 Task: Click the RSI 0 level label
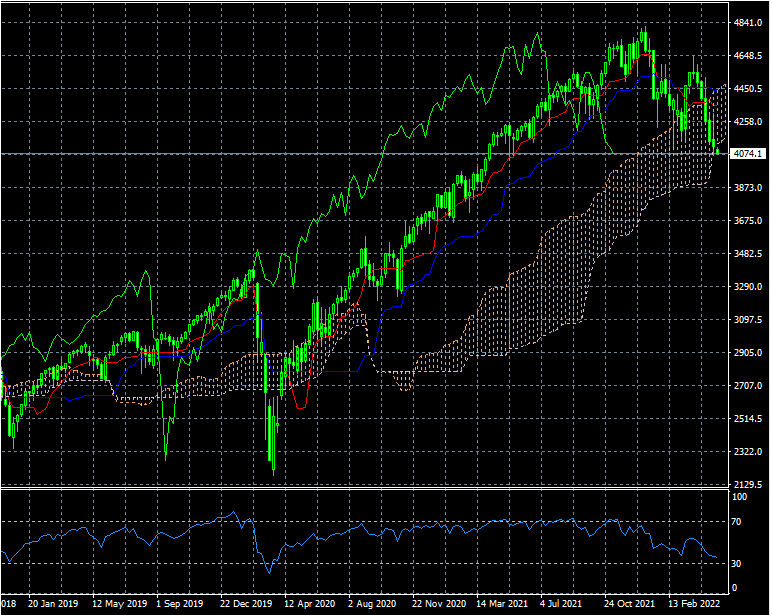pos(735,587)
